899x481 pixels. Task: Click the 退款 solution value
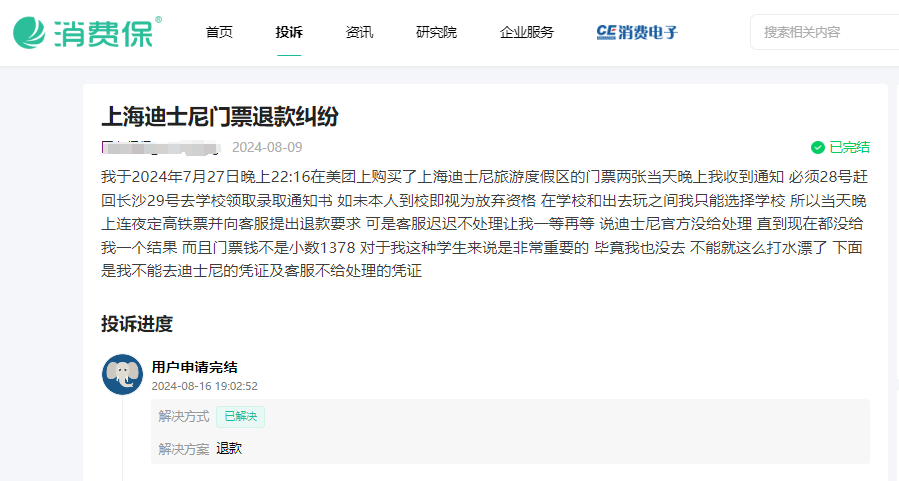pos(229,449)
